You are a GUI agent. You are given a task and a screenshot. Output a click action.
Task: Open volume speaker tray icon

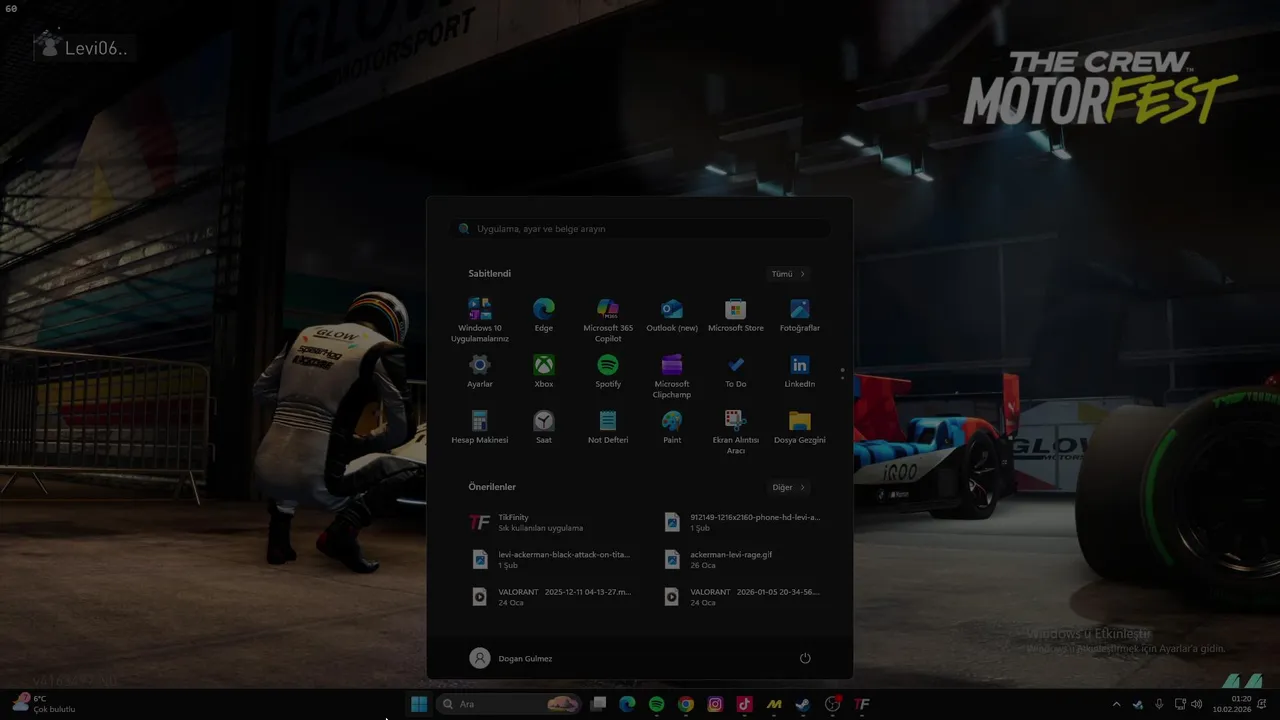pos(1197,704)
